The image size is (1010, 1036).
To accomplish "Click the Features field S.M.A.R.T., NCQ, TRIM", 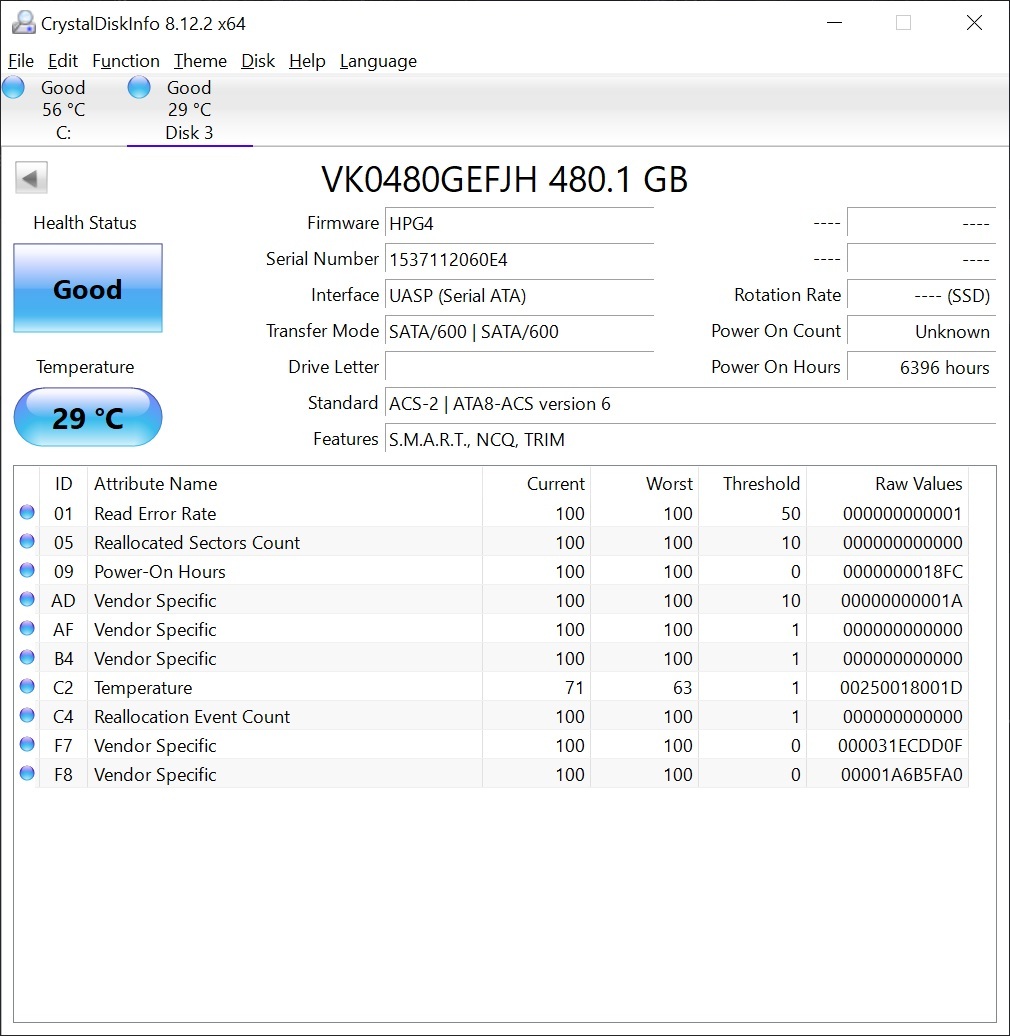I will (x=690, y=439).
